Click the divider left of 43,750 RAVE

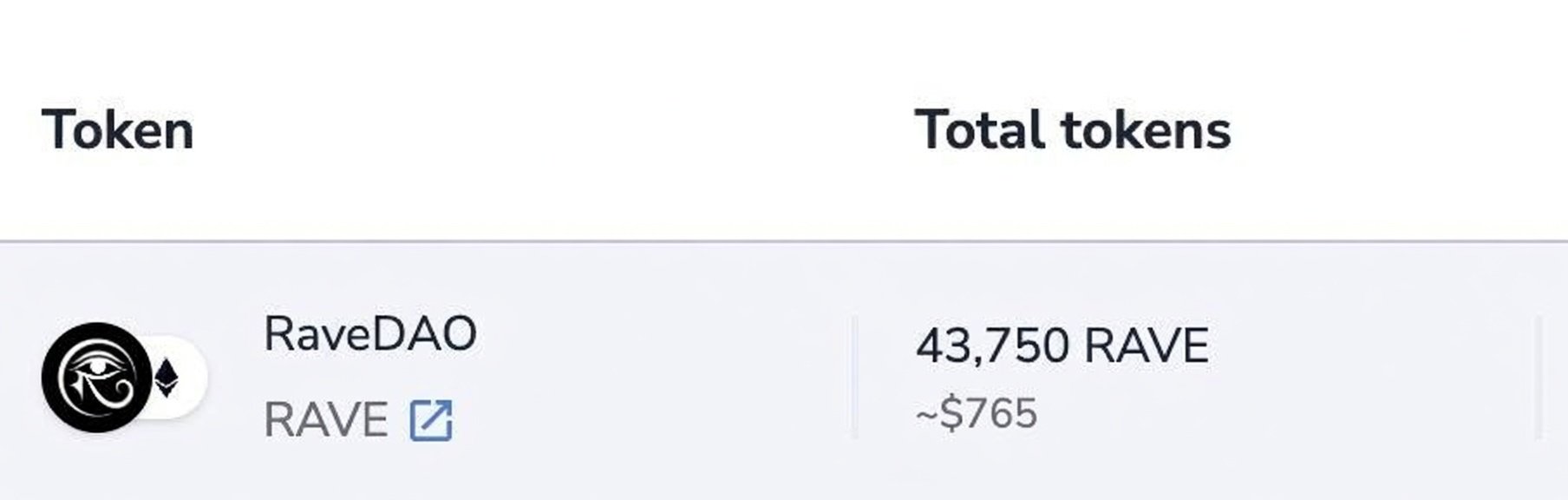pos(854,378)
